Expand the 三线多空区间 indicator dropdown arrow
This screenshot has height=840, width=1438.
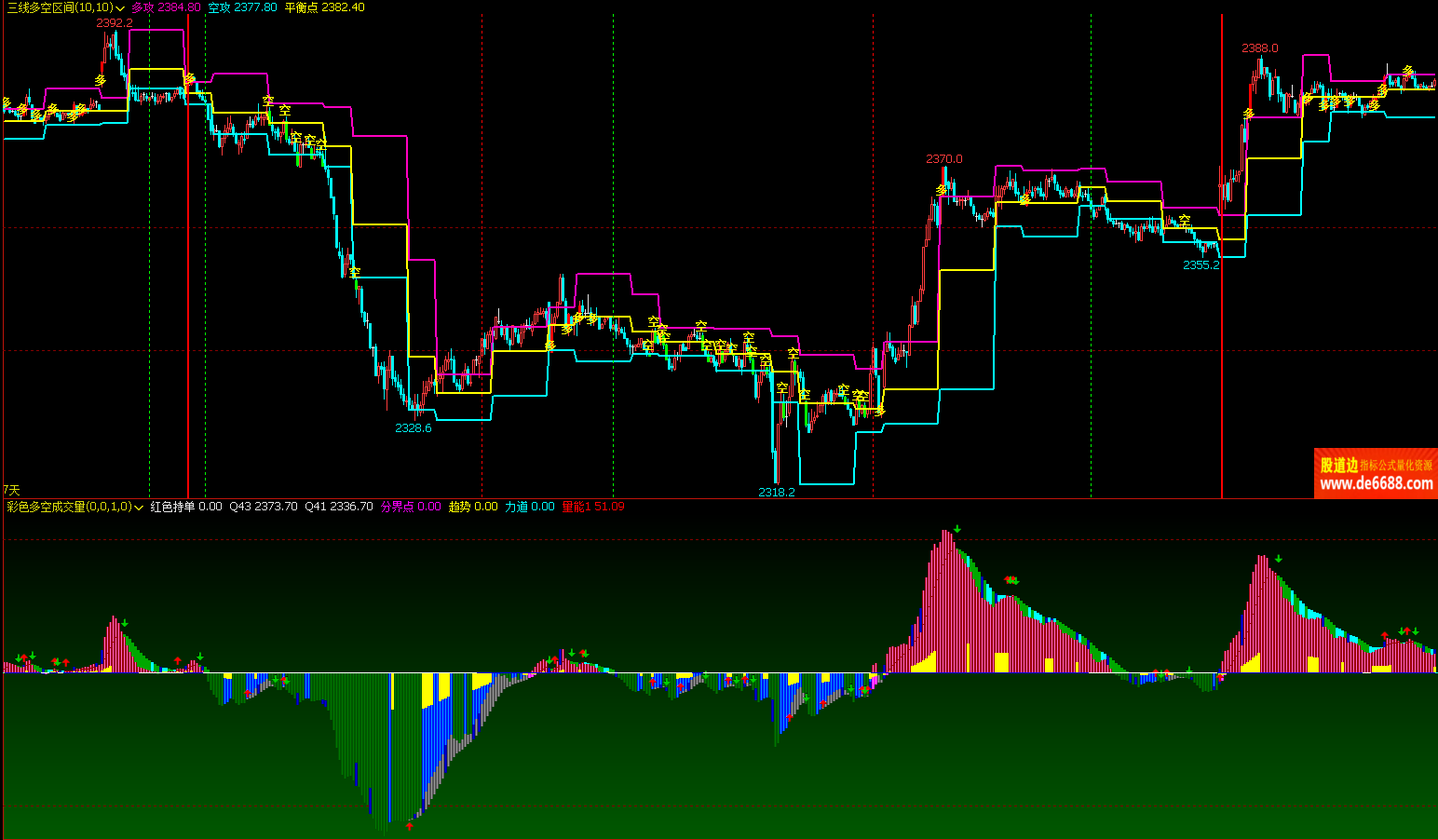(121, 7)
